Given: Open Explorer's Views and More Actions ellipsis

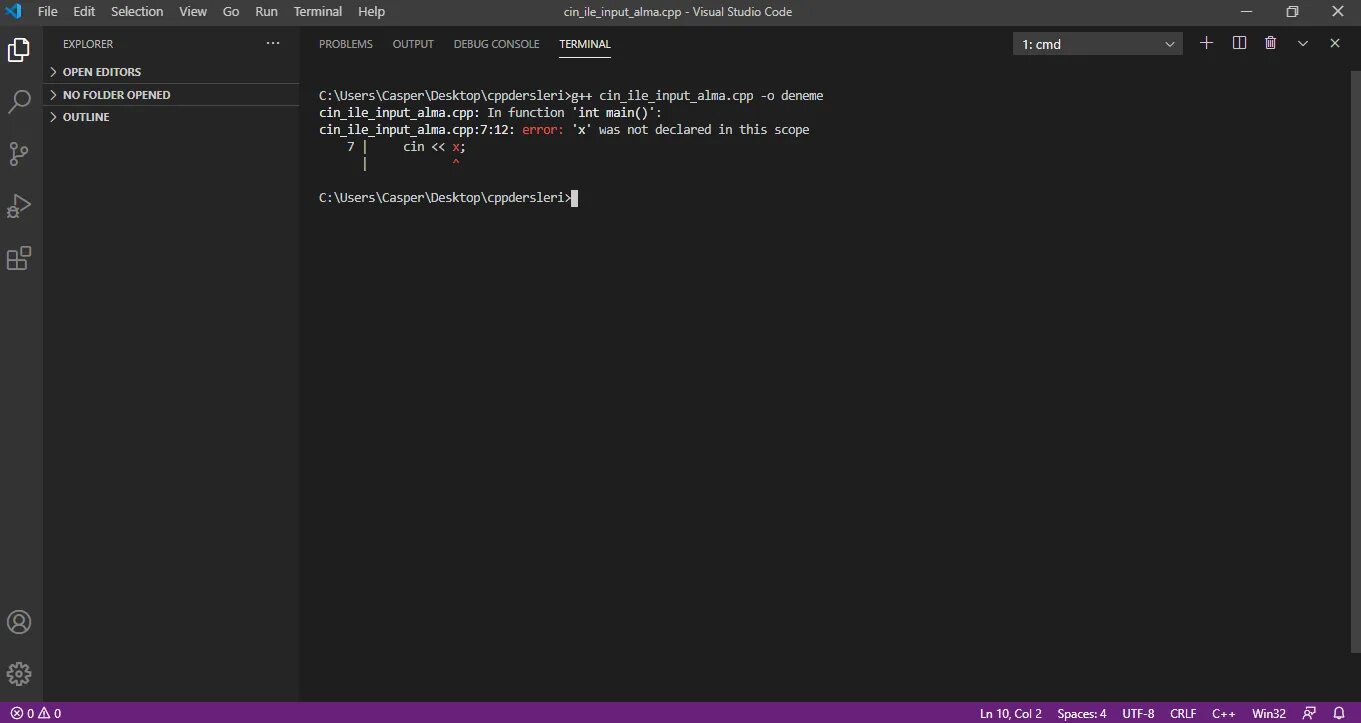Looking at the screenshot, I should click(x=273, y=44).
